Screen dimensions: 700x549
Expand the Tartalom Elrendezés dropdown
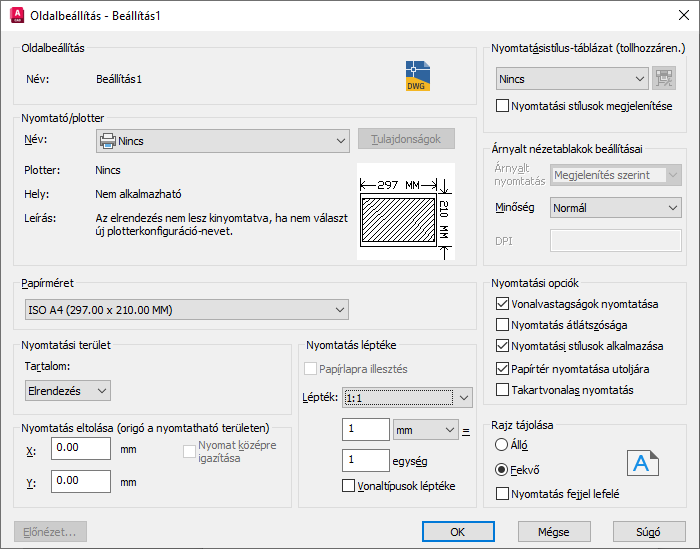[67, 390]
